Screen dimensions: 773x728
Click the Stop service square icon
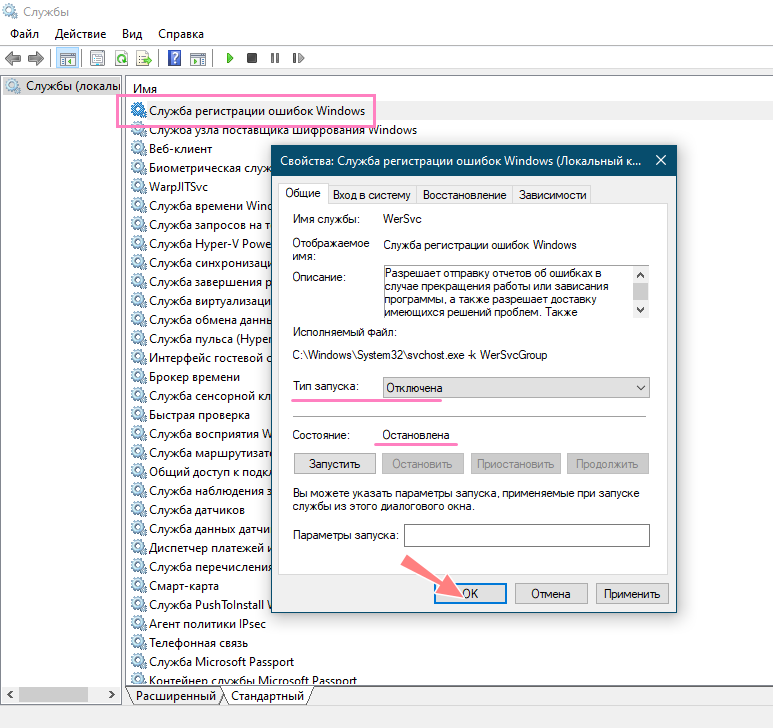[252, 58]
